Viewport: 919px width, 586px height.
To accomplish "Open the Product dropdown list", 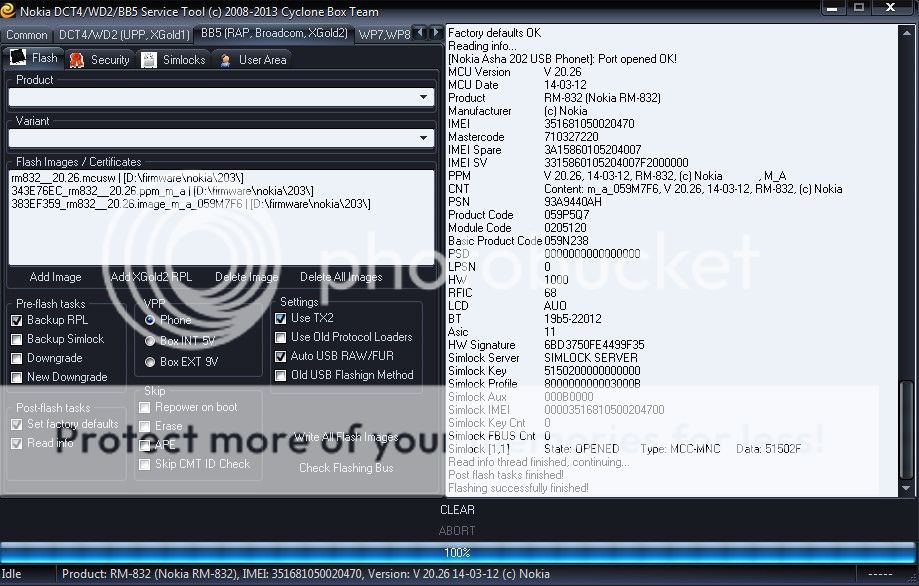I will (x=425, y=98).
